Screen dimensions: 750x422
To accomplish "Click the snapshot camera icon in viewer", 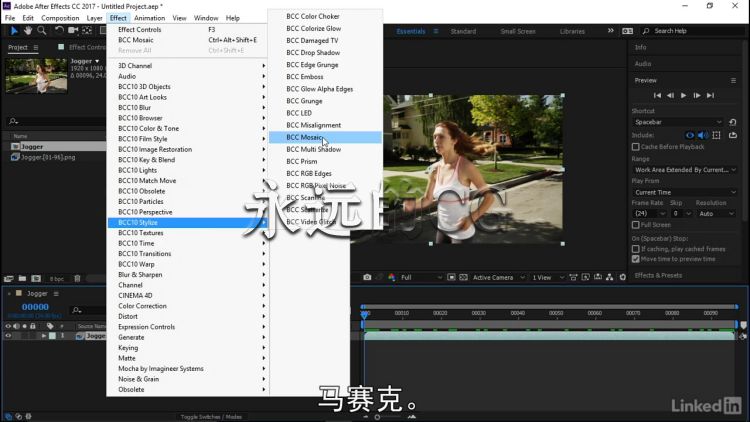I will (367, 277).
